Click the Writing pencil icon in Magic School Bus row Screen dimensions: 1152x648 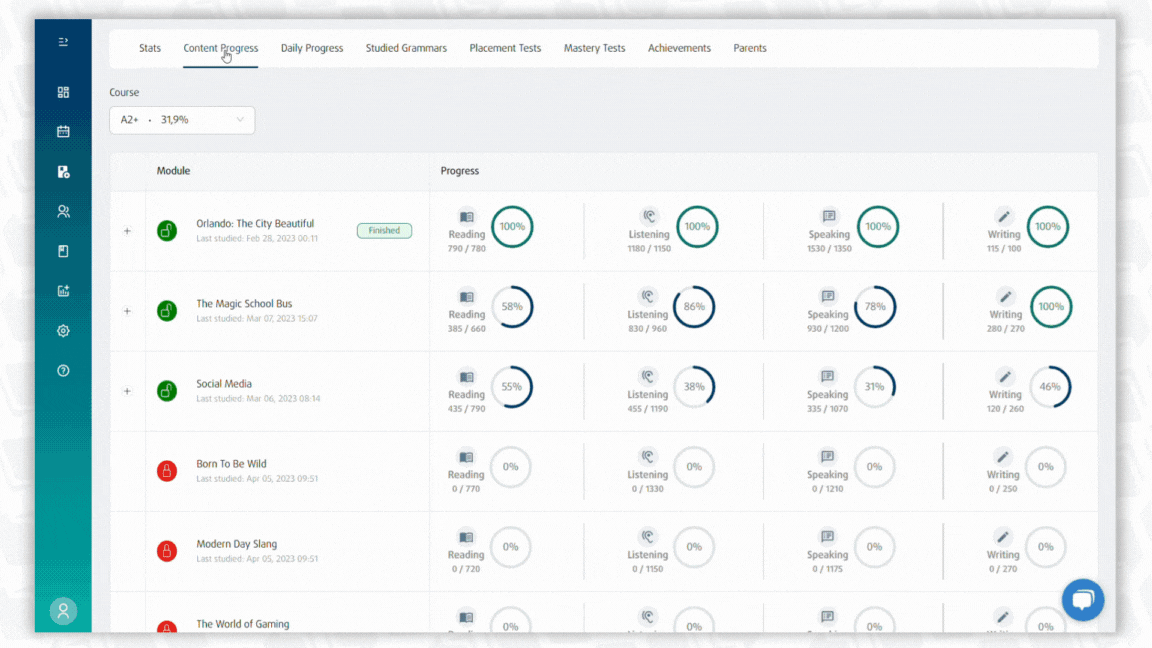(x=1005, y=296)
